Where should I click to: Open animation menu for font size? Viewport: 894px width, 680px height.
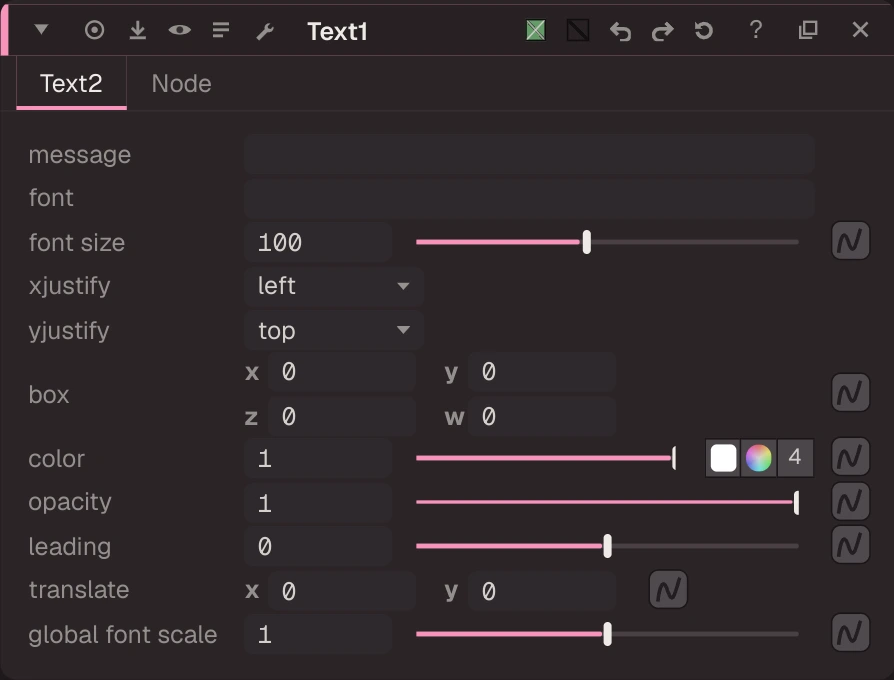click(x=850, y=241)
